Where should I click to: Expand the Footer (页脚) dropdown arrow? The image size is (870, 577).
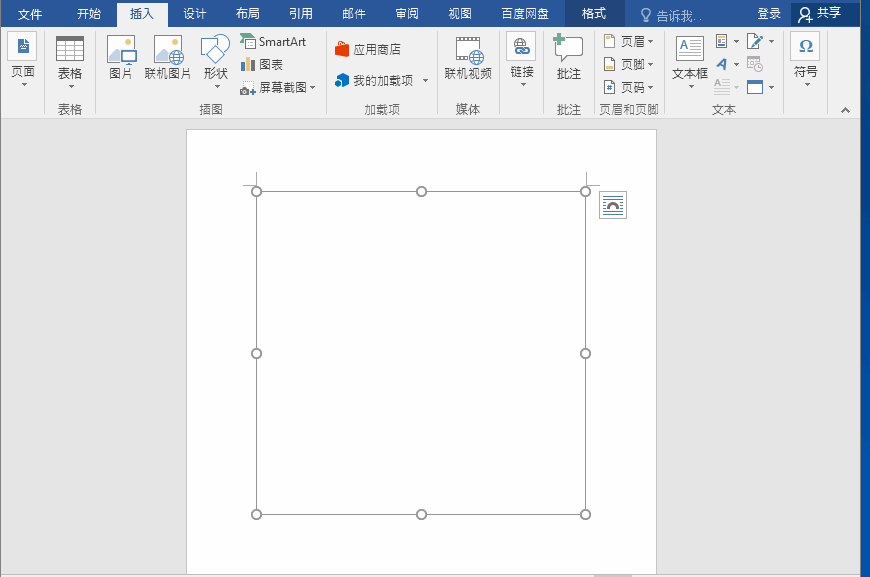650,64
